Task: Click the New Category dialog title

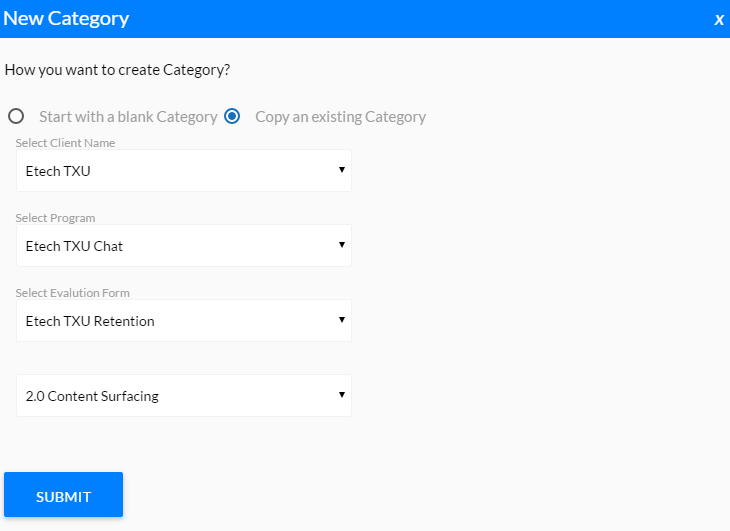Action: (66, 19)
